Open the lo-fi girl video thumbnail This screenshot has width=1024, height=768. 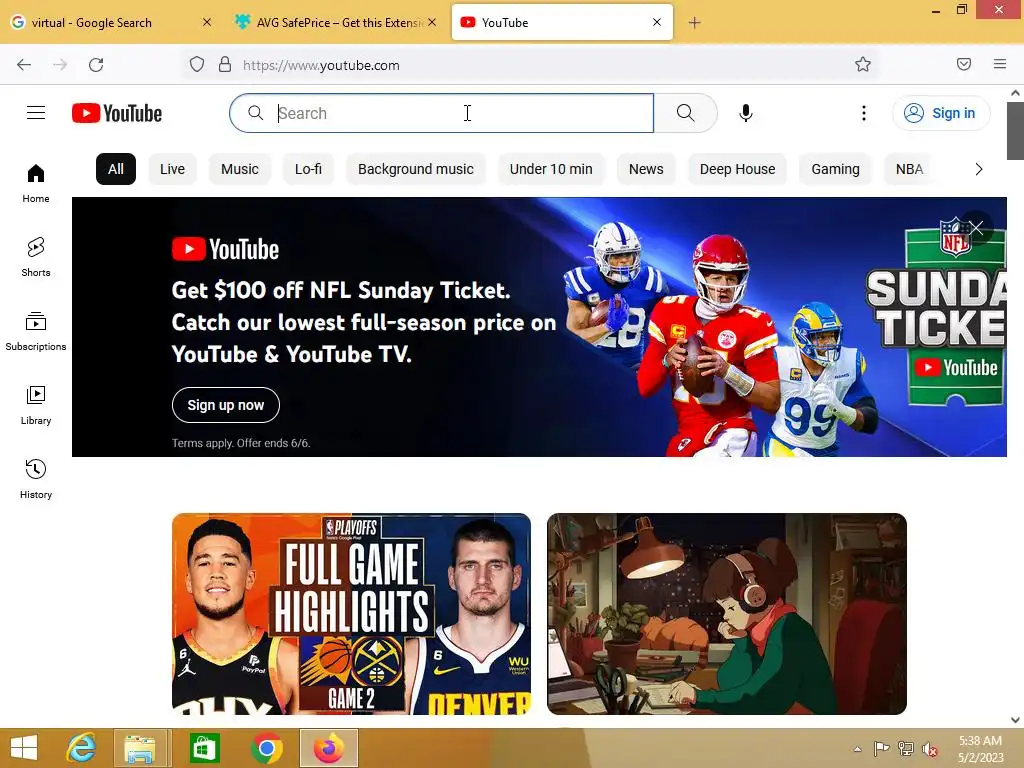coord(727,614)
